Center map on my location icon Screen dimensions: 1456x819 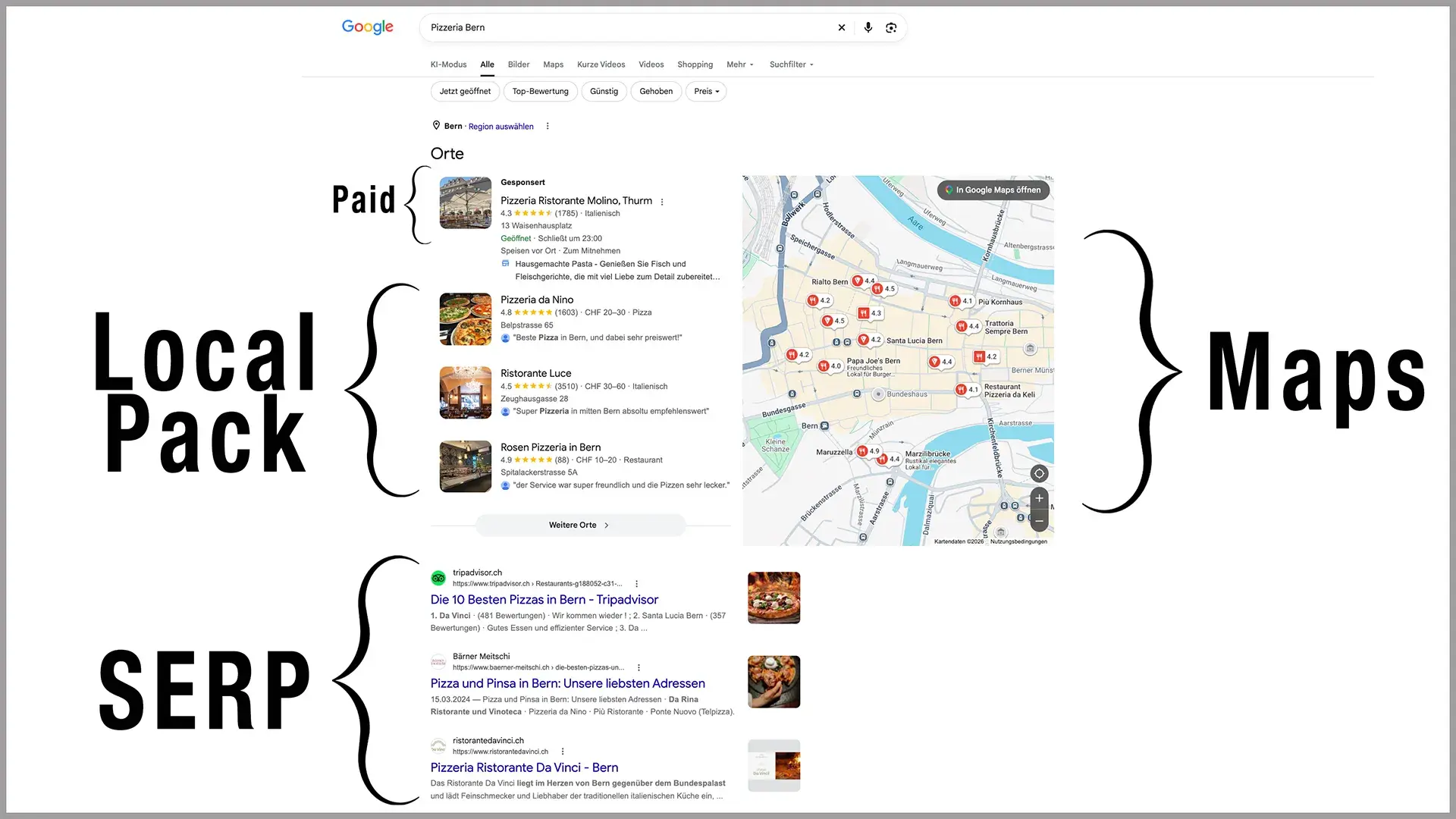[1039, 474]
